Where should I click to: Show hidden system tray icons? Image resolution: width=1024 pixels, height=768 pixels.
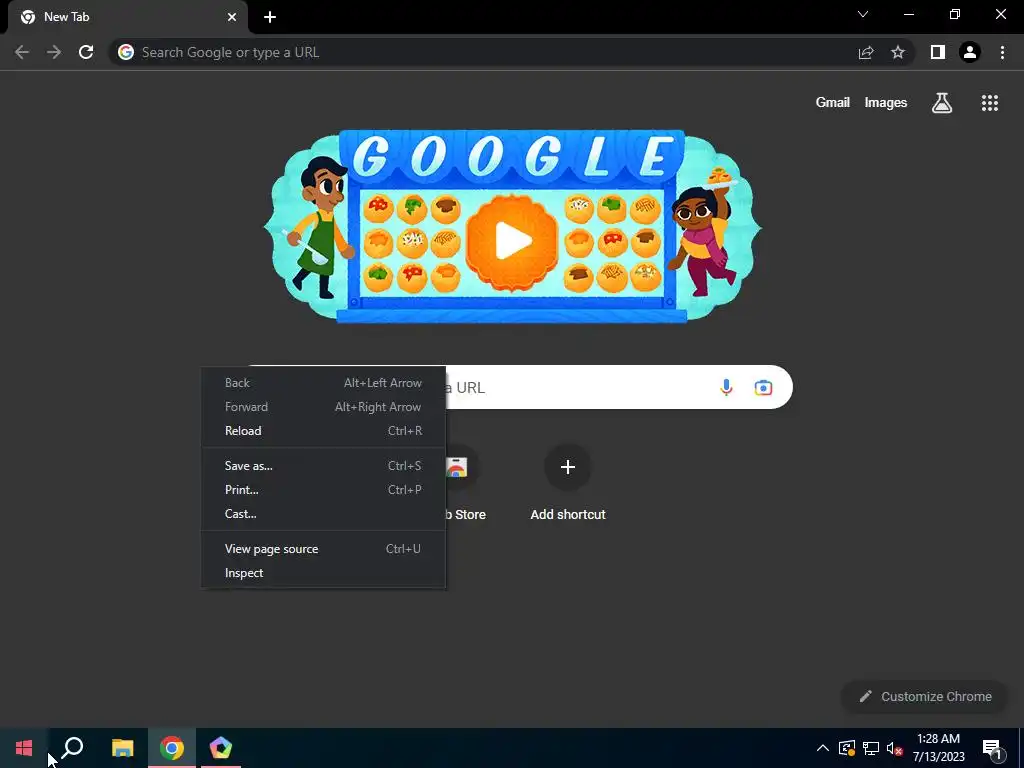coord(823,748)
